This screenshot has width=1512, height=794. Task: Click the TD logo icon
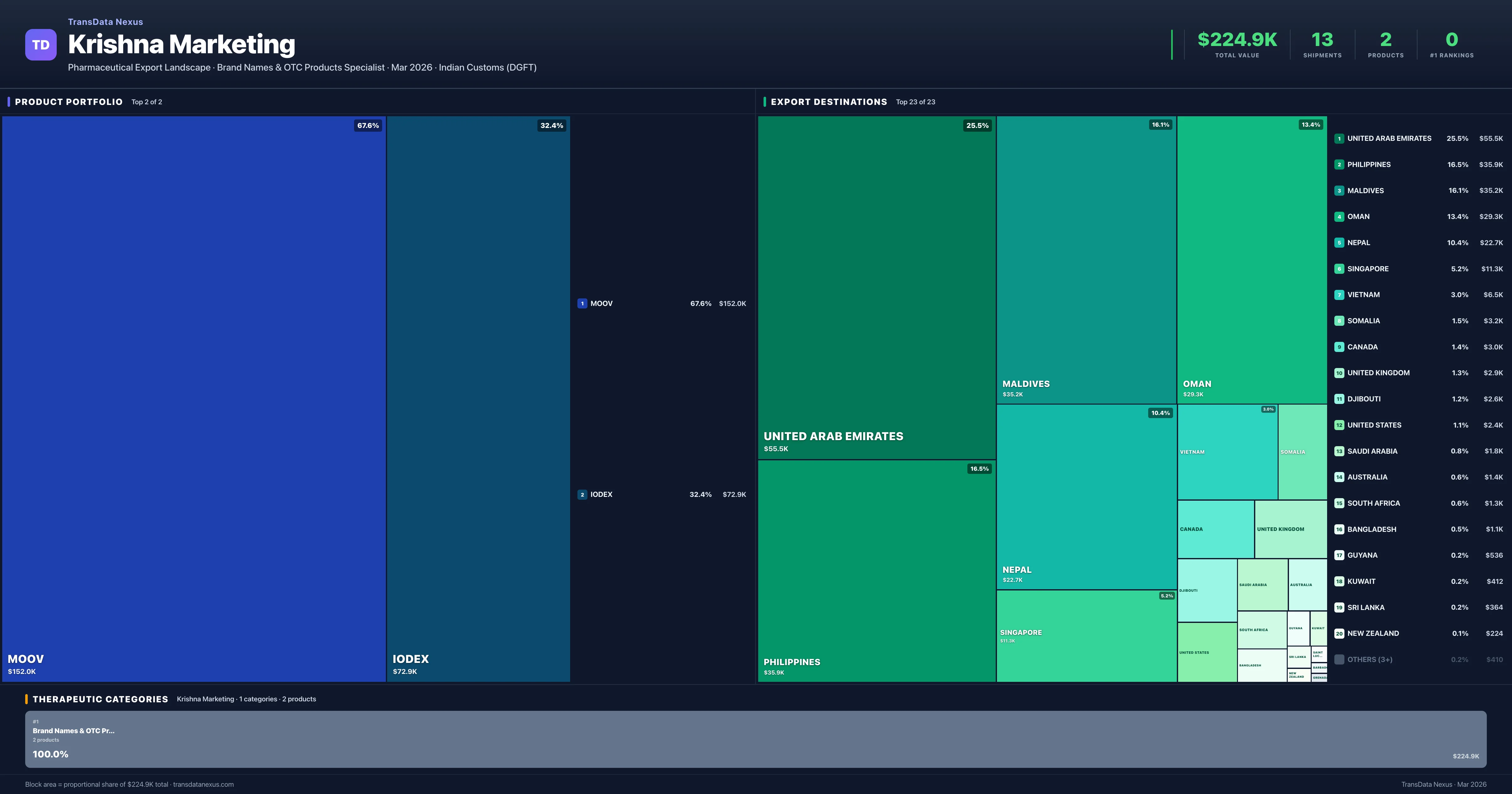pyautogui.click(x=41, y=45)
